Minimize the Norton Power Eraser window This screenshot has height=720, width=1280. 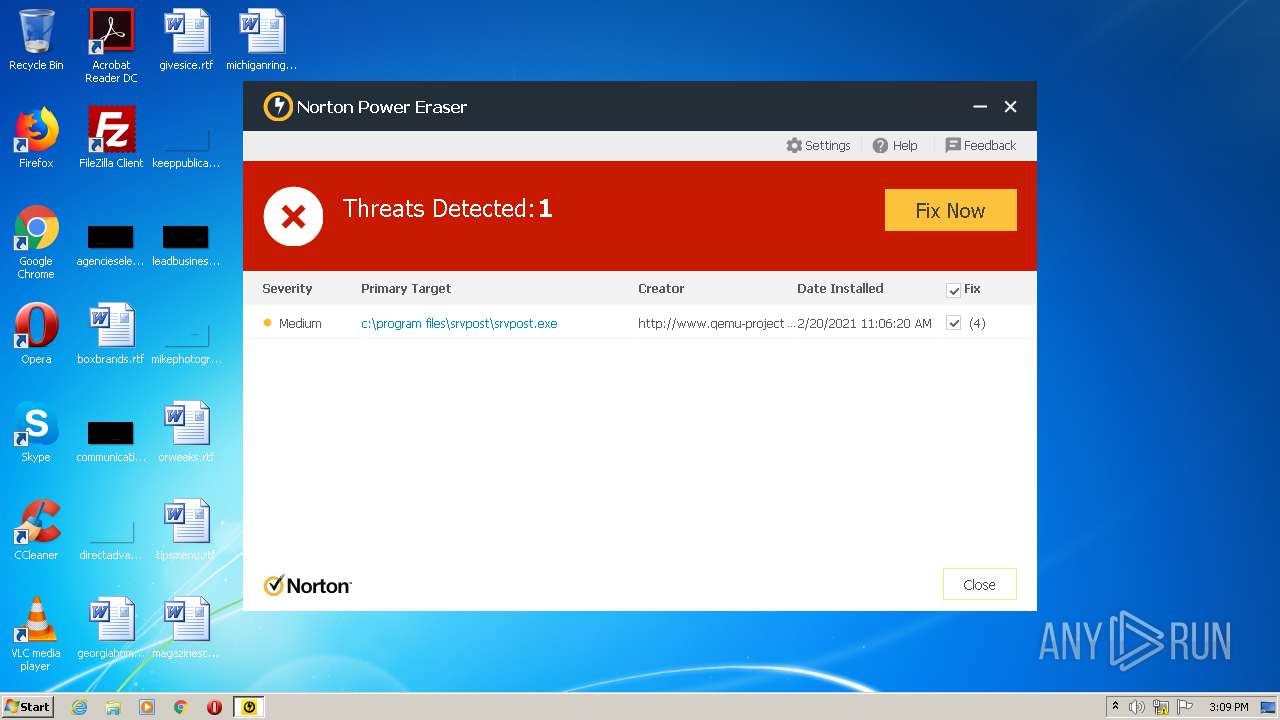980,107
